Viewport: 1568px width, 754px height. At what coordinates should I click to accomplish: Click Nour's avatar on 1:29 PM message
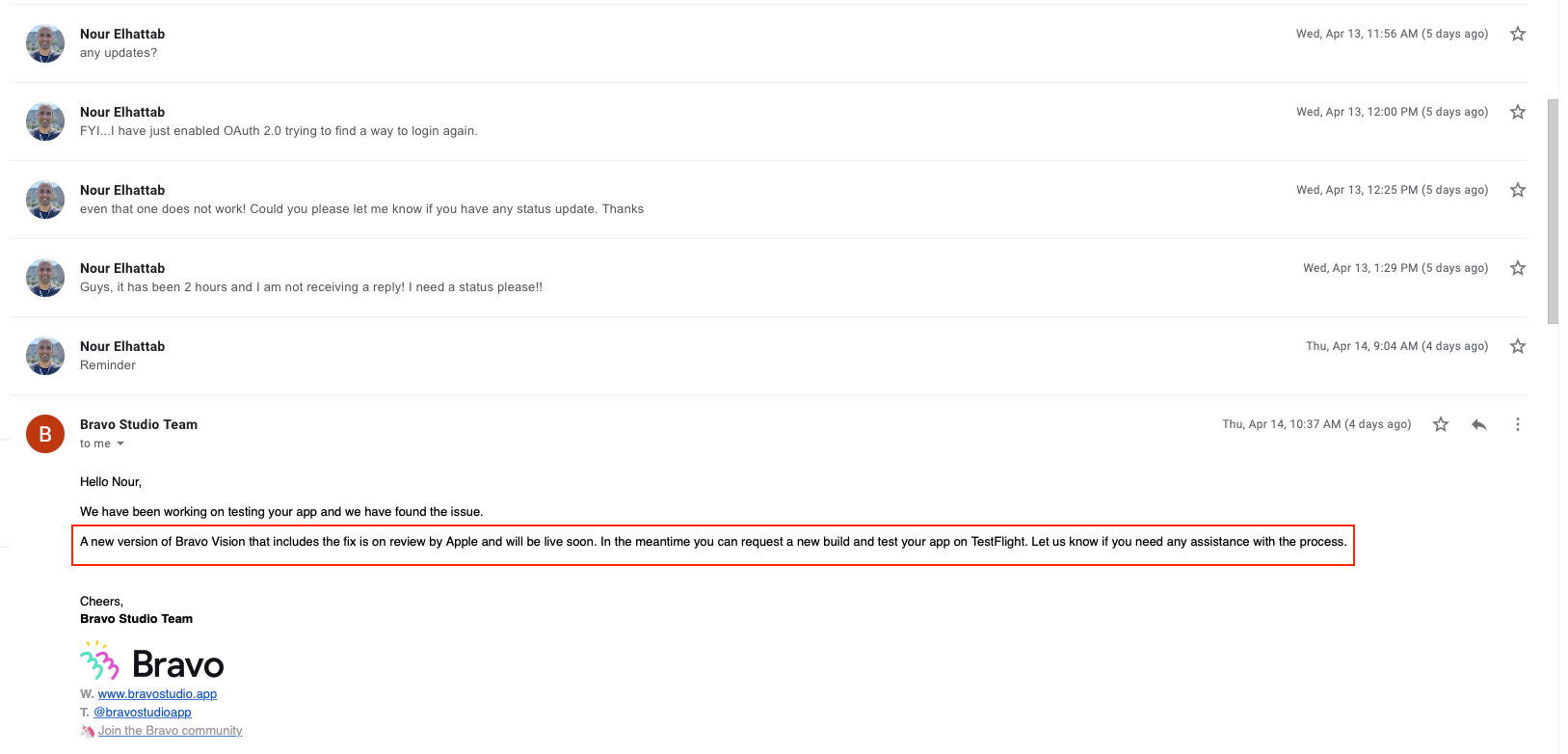[x=45, y=278]
